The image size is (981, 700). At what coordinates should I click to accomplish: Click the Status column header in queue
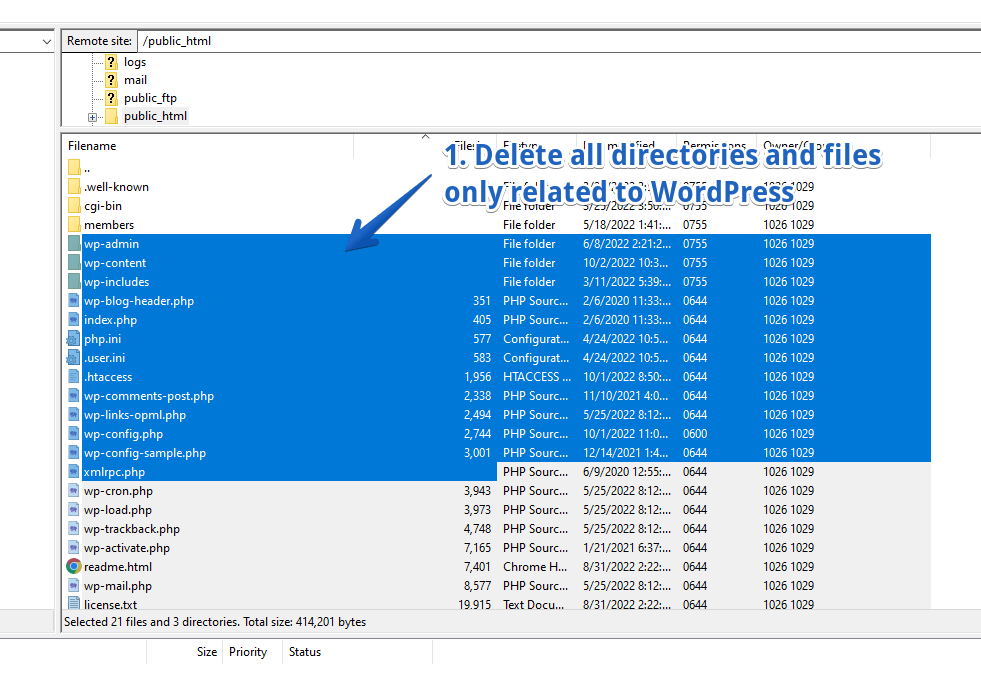(305, 652)
